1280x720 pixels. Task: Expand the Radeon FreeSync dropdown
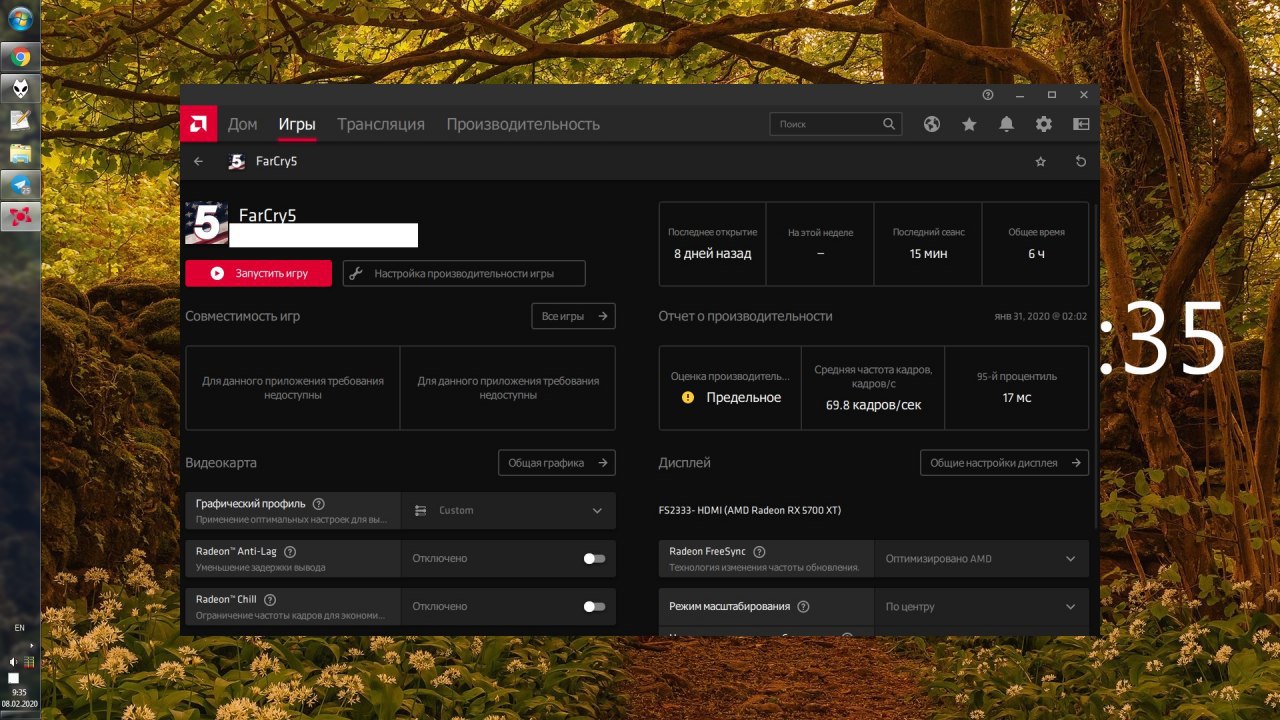click(982, 558)
